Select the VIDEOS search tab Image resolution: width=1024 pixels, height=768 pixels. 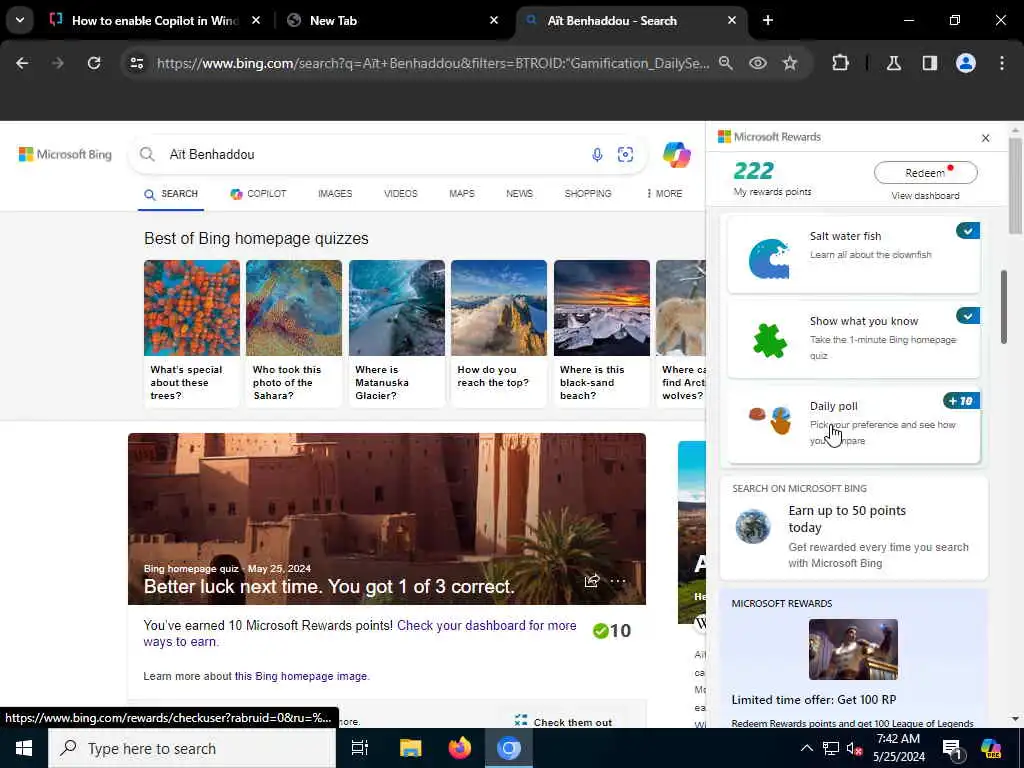[x=400, y=194]
